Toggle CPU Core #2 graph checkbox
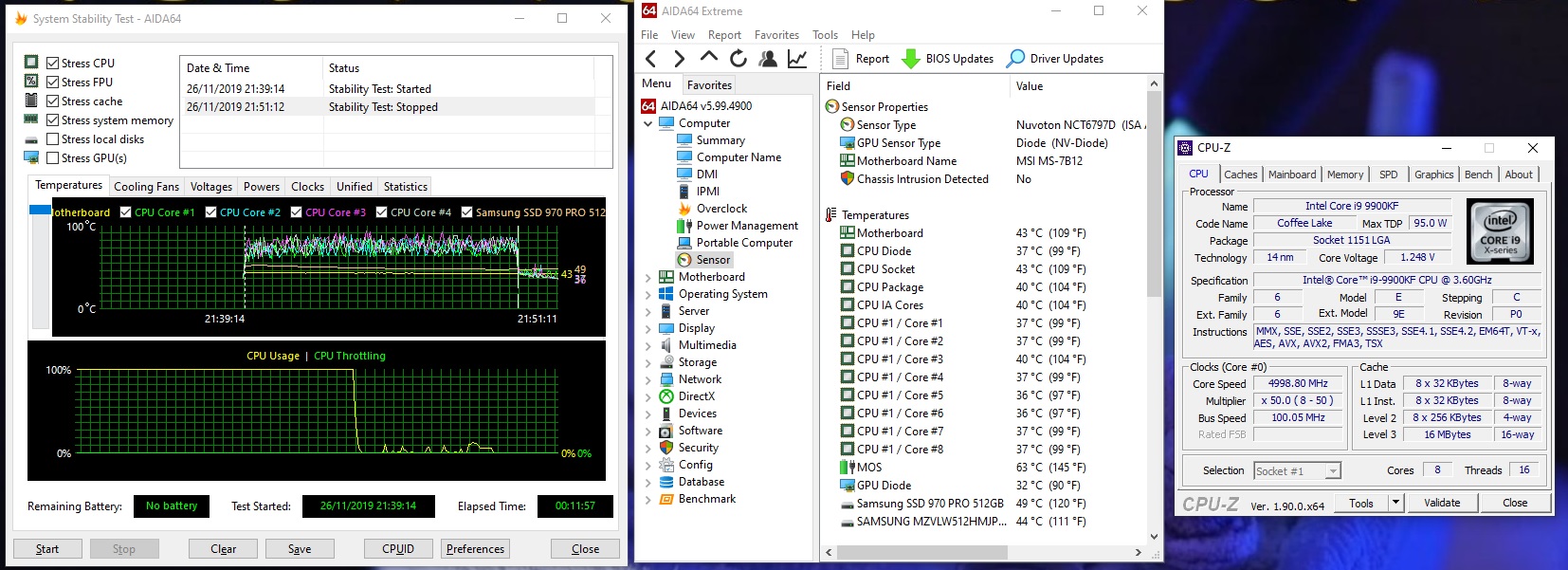Image resolution: width=1568 pixels, height=570 pixels. coord(211,212)
